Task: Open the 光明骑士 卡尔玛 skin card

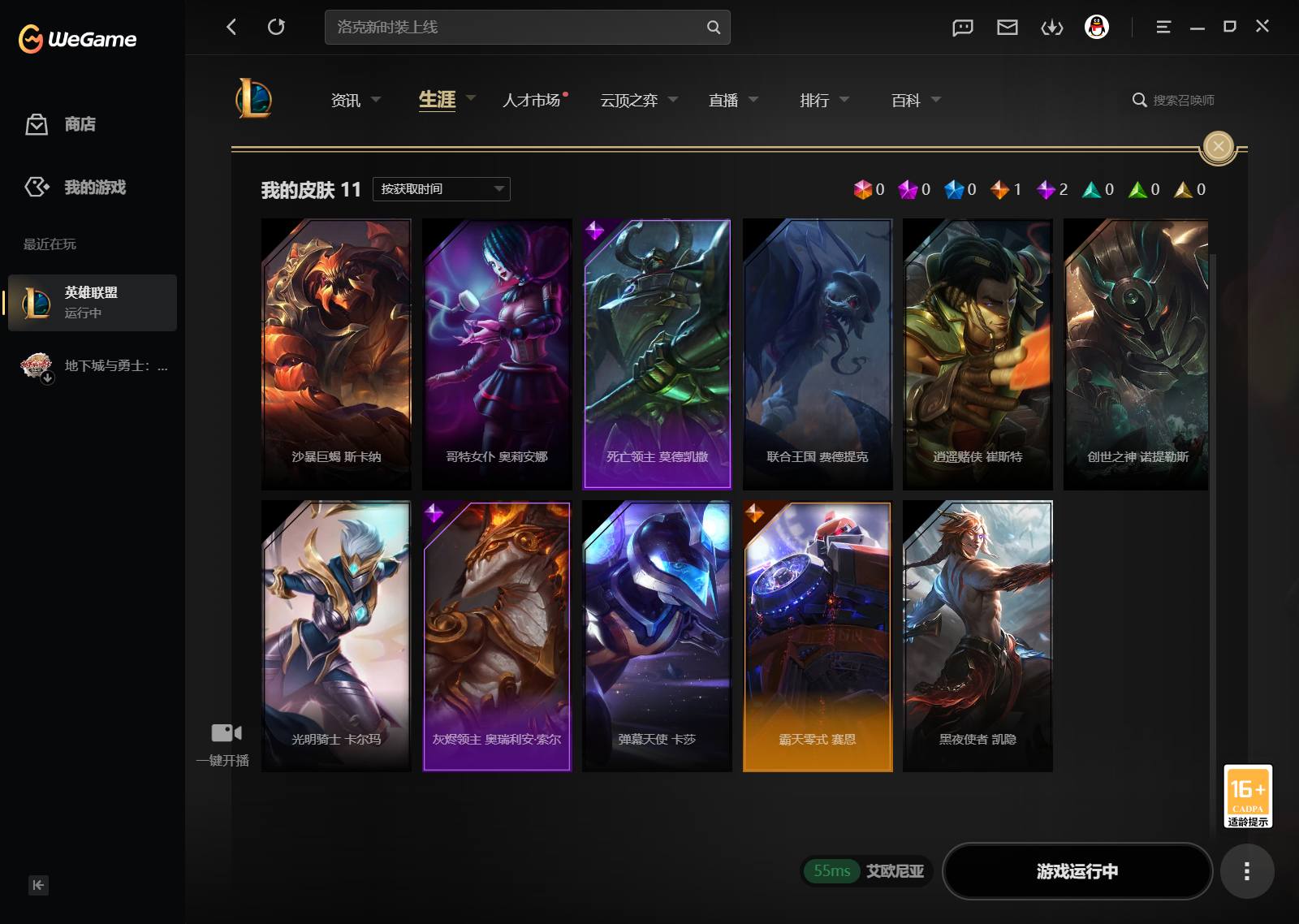Action: click(336, 636)
